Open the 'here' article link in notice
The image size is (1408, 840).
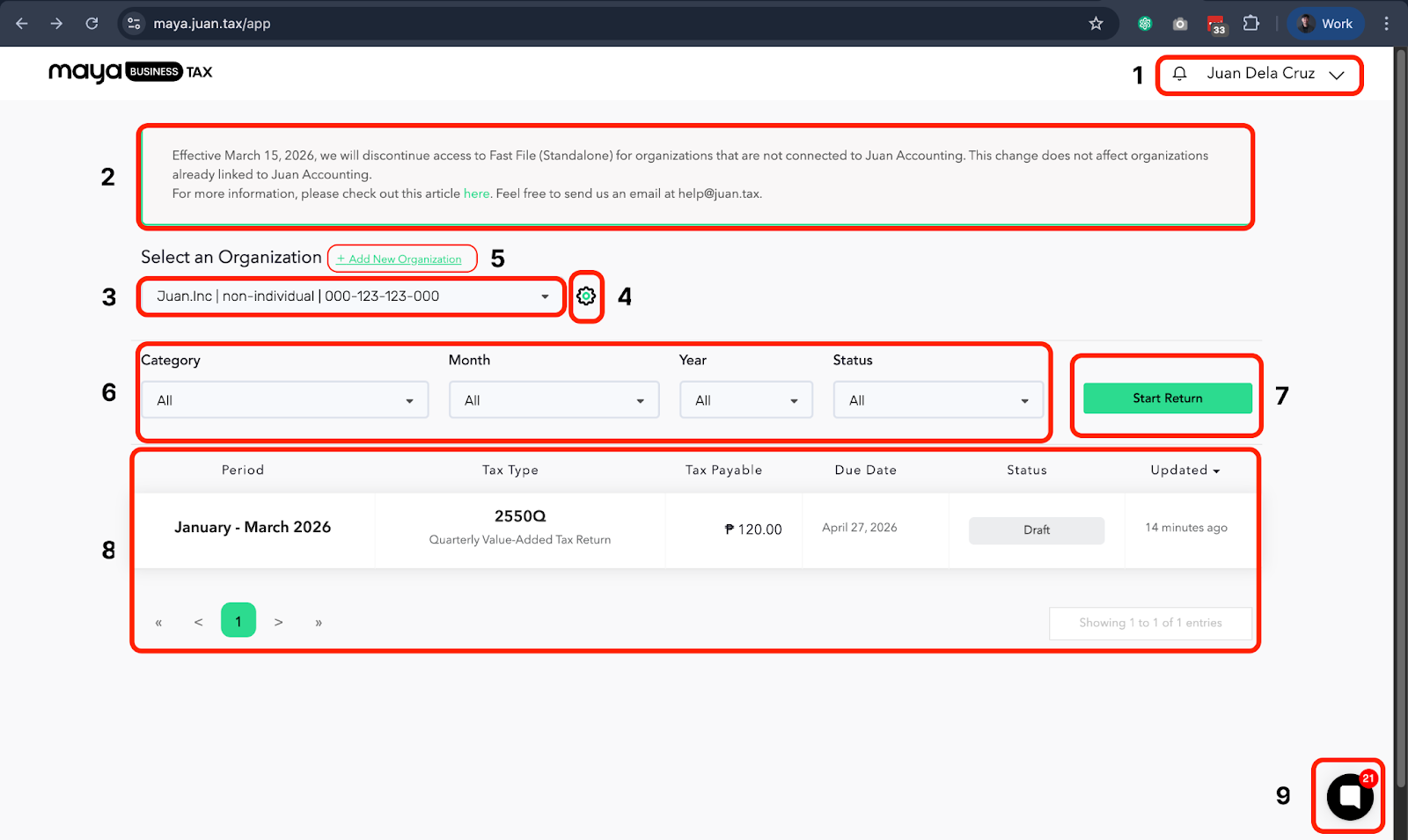click(x=476, y=194)
